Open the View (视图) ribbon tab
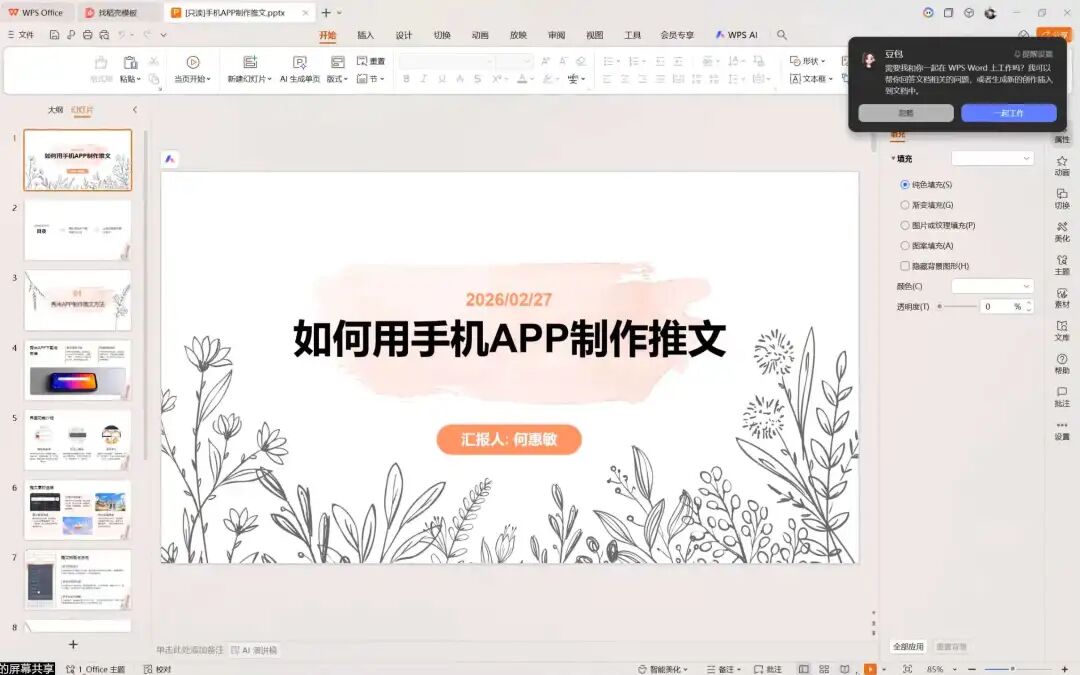The width and height of the screenshot is (1080, 675). (x=594, y=35)
